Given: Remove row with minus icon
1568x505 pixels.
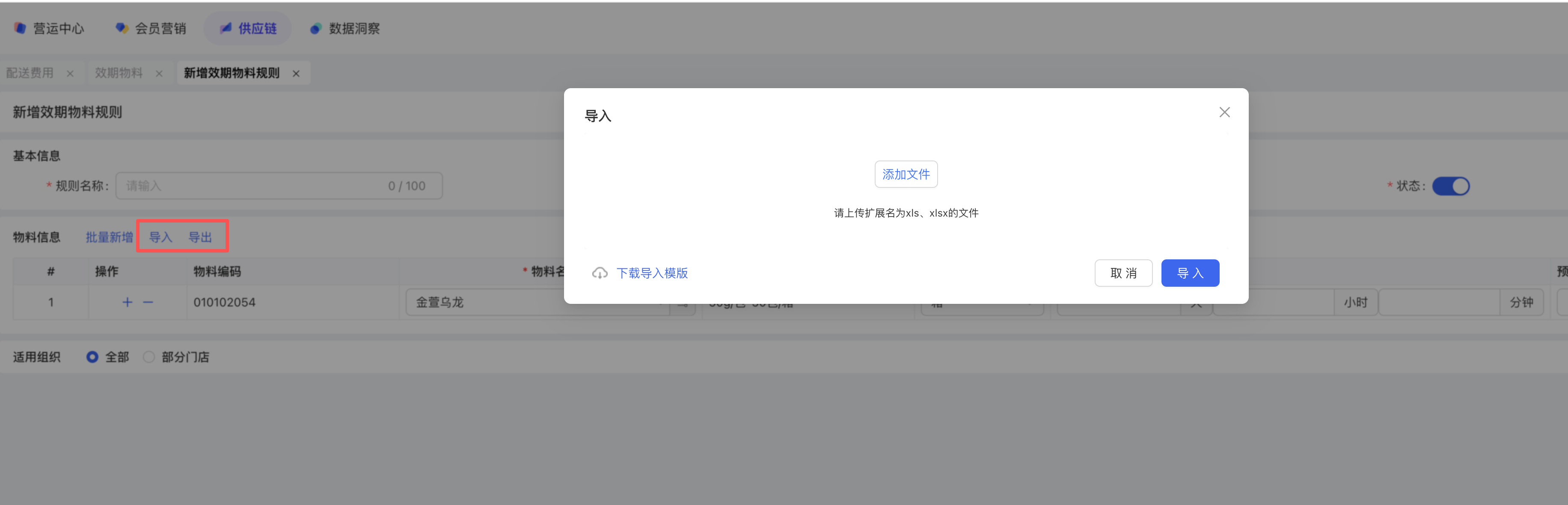Looking at the screenshot, I should (148, 302).
